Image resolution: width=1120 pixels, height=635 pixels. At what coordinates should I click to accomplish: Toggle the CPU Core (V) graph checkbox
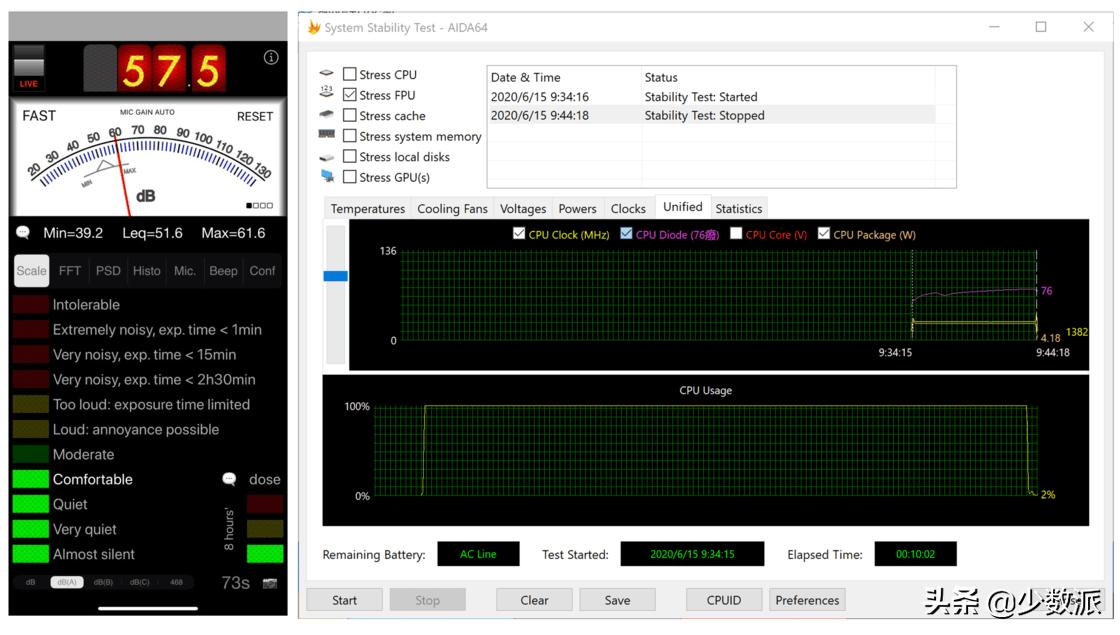click(x=736, y=234)
